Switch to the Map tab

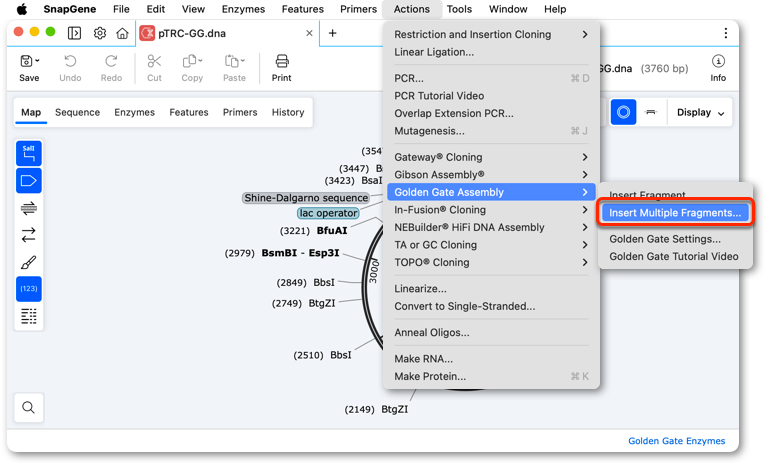point(31,112)
